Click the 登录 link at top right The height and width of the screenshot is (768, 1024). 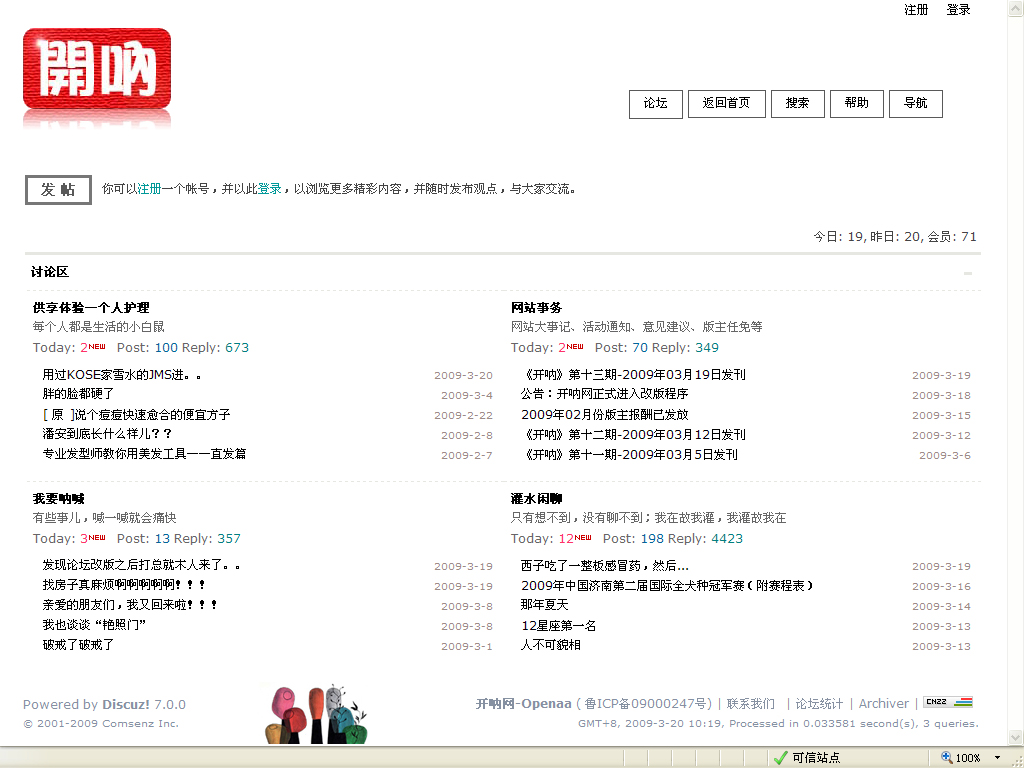coord(958,10)
